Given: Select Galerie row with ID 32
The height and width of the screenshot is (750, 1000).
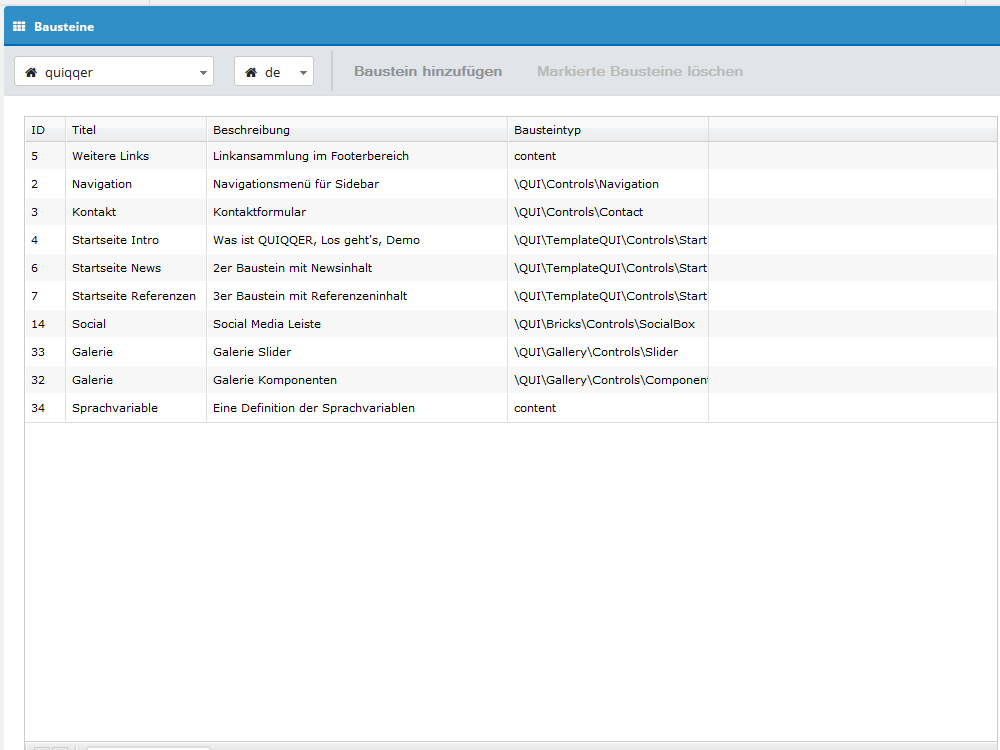Looking at the screenshot, I should [x=510, y=380].
